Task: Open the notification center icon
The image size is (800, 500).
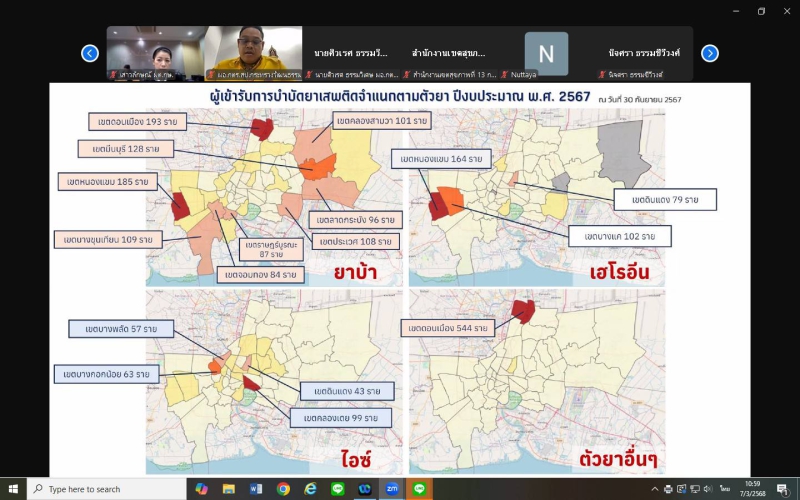Action: click(782, 489)
